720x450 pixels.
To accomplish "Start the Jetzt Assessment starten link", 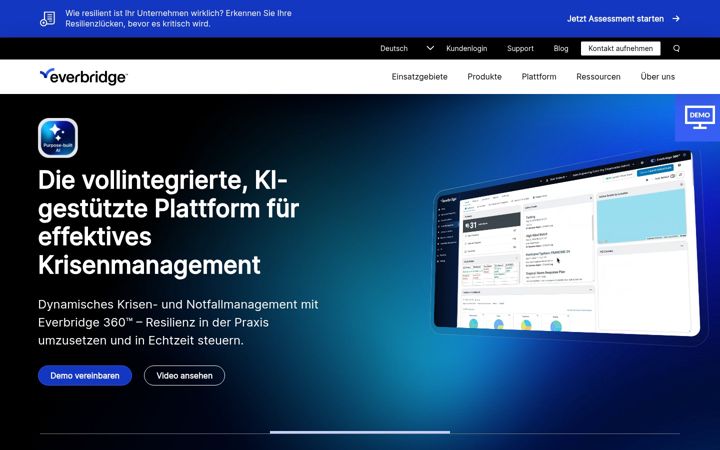I will point(615,19).
